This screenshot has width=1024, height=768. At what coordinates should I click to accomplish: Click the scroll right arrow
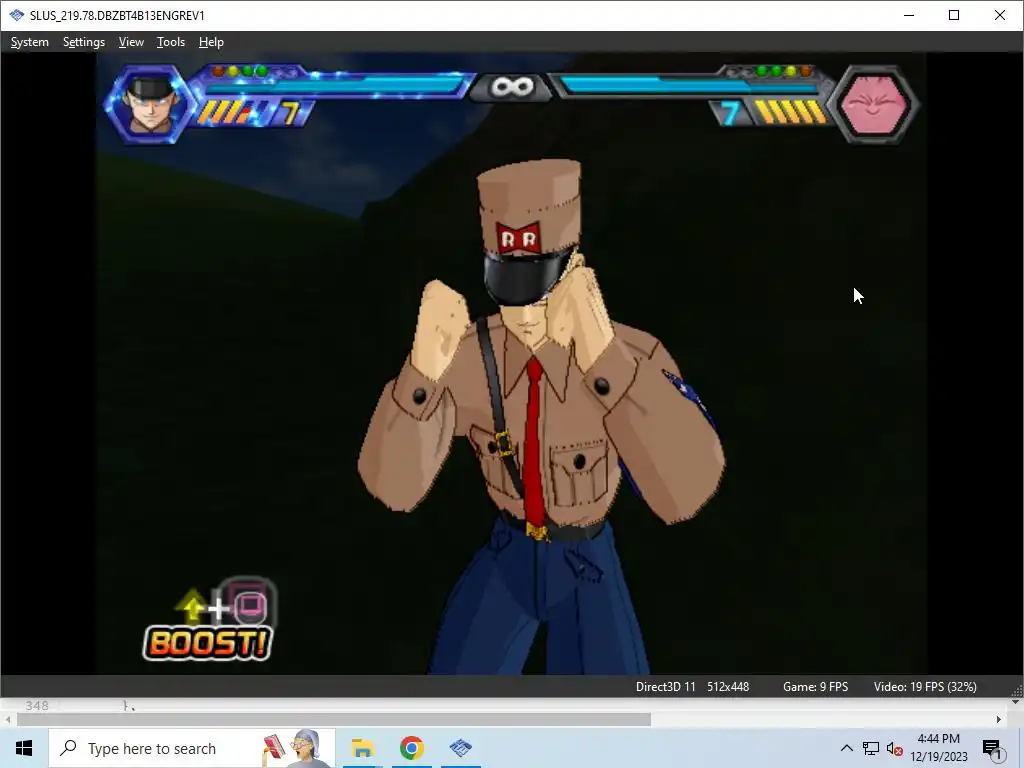999,720
